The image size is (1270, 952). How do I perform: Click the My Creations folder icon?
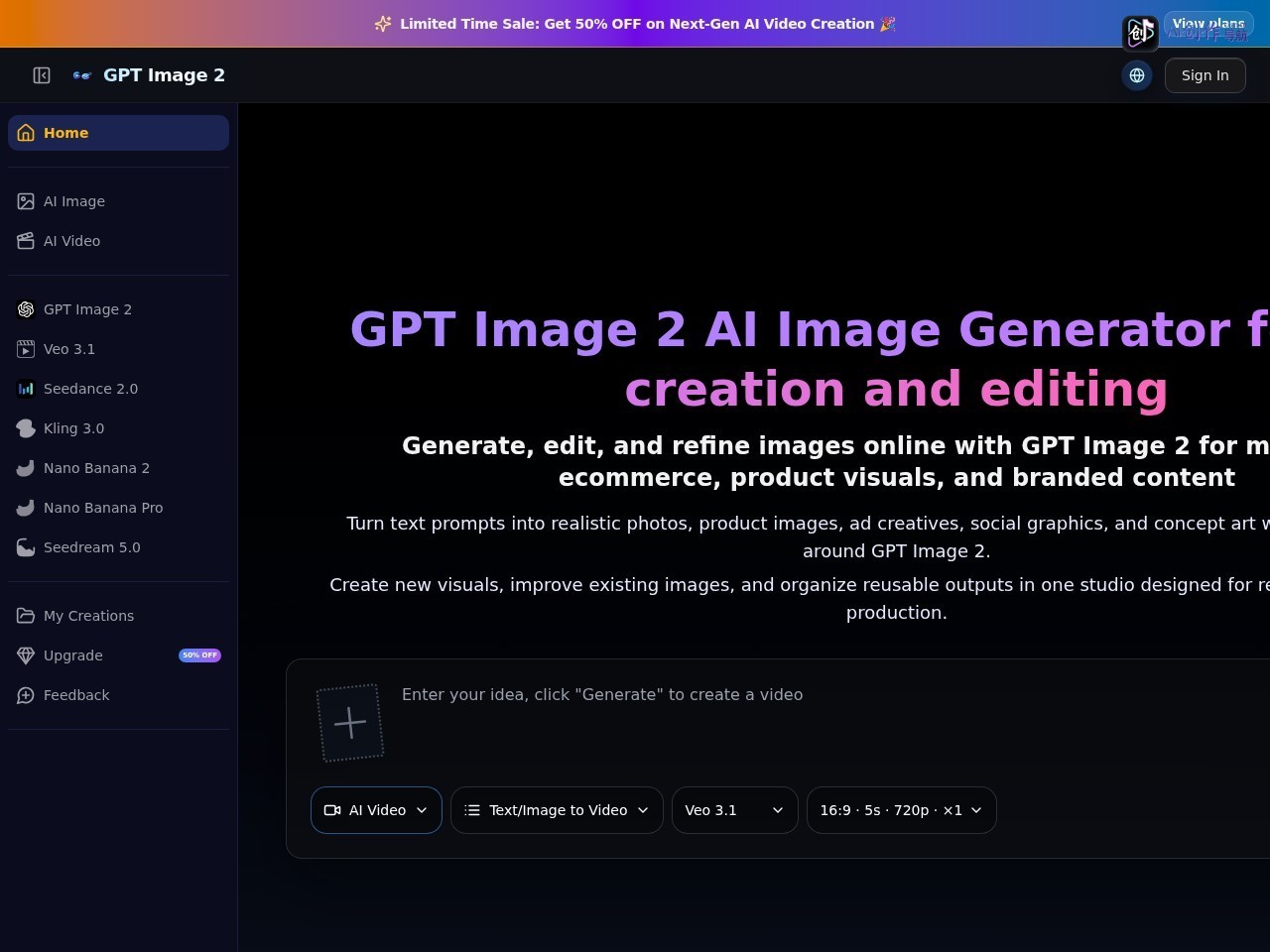[x=26, y=616]
